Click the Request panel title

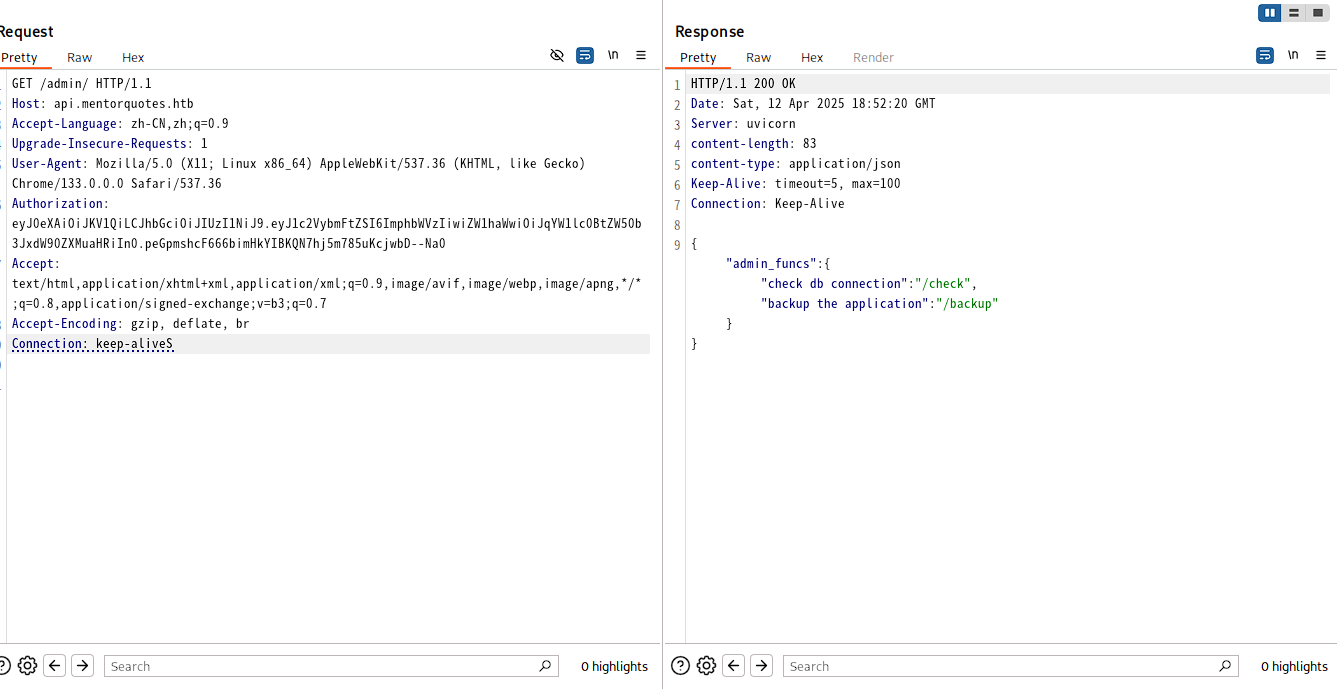(x=26, y=32)
